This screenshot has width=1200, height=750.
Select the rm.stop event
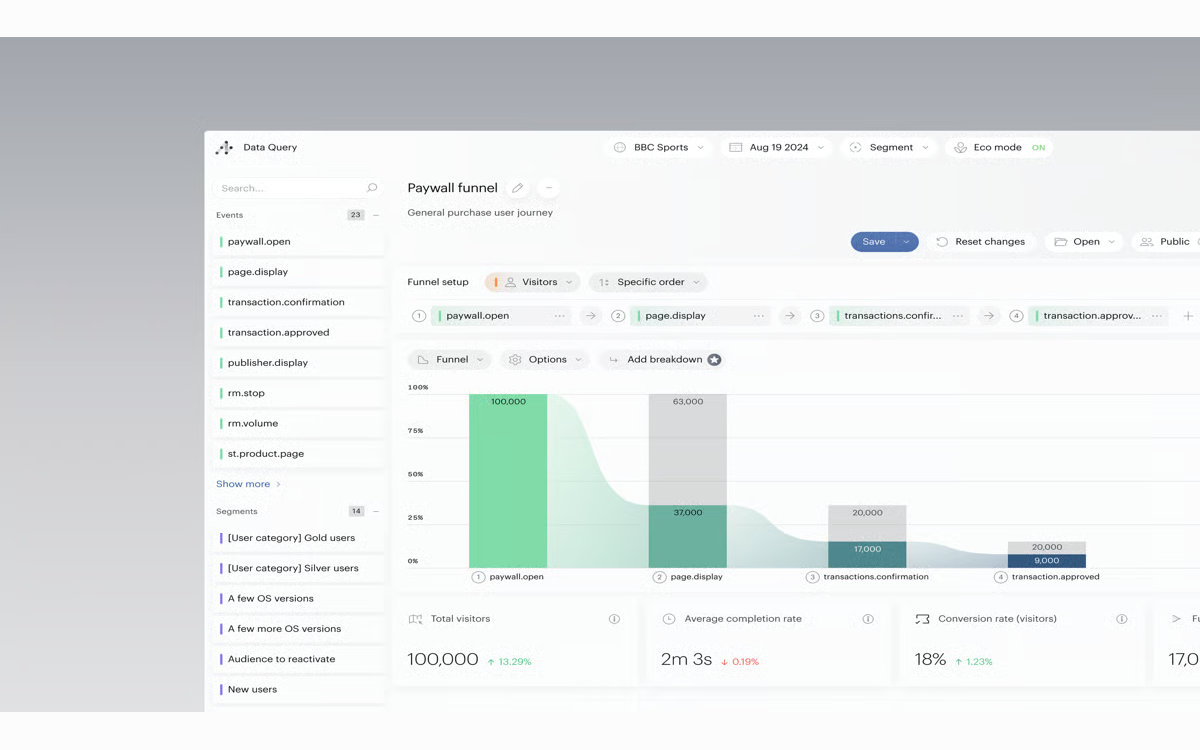299,393
